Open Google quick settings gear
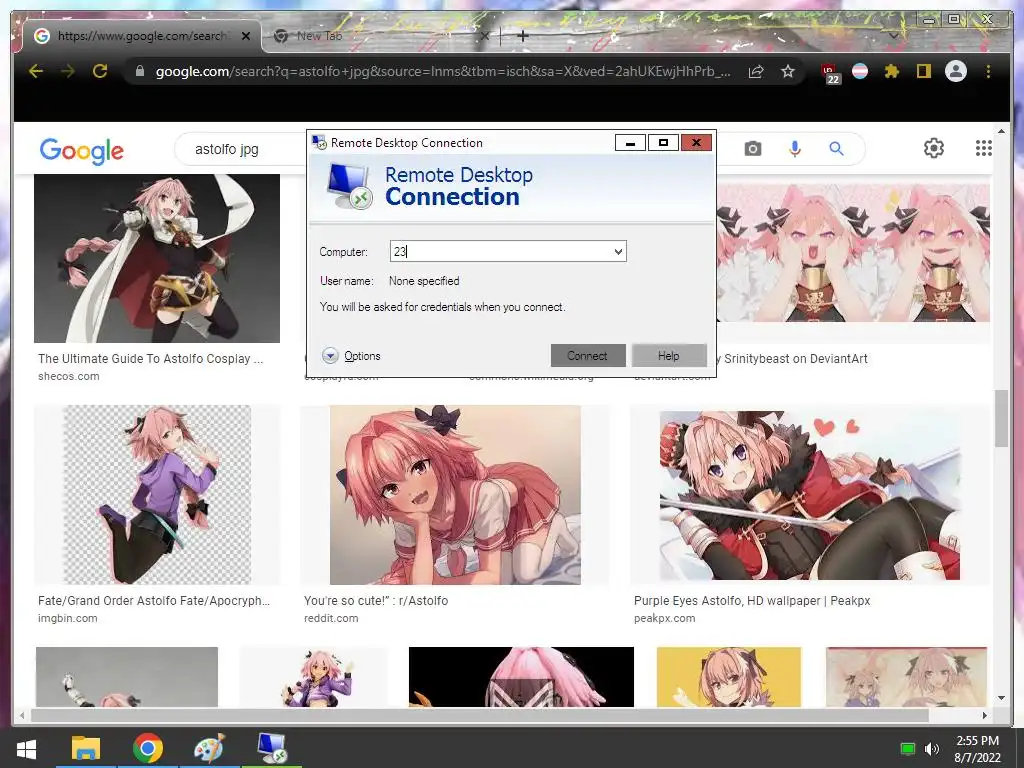 (x=933, y=148)
